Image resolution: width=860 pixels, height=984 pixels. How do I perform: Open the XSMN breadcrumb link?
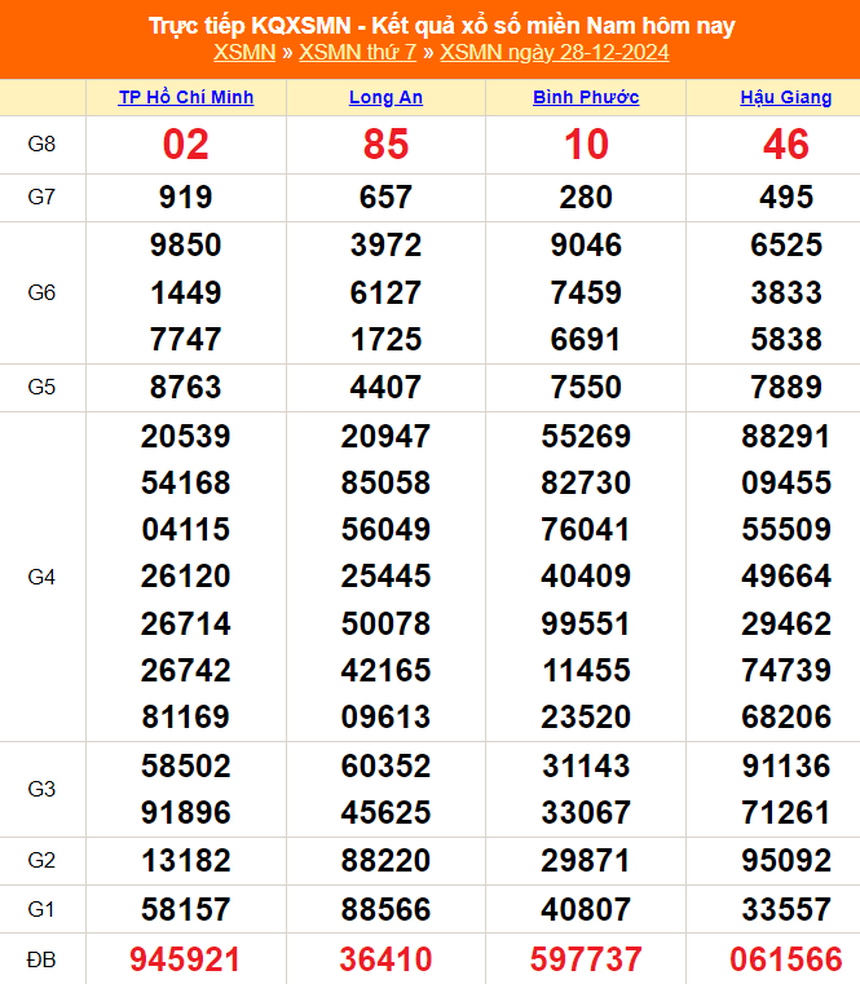244,52
